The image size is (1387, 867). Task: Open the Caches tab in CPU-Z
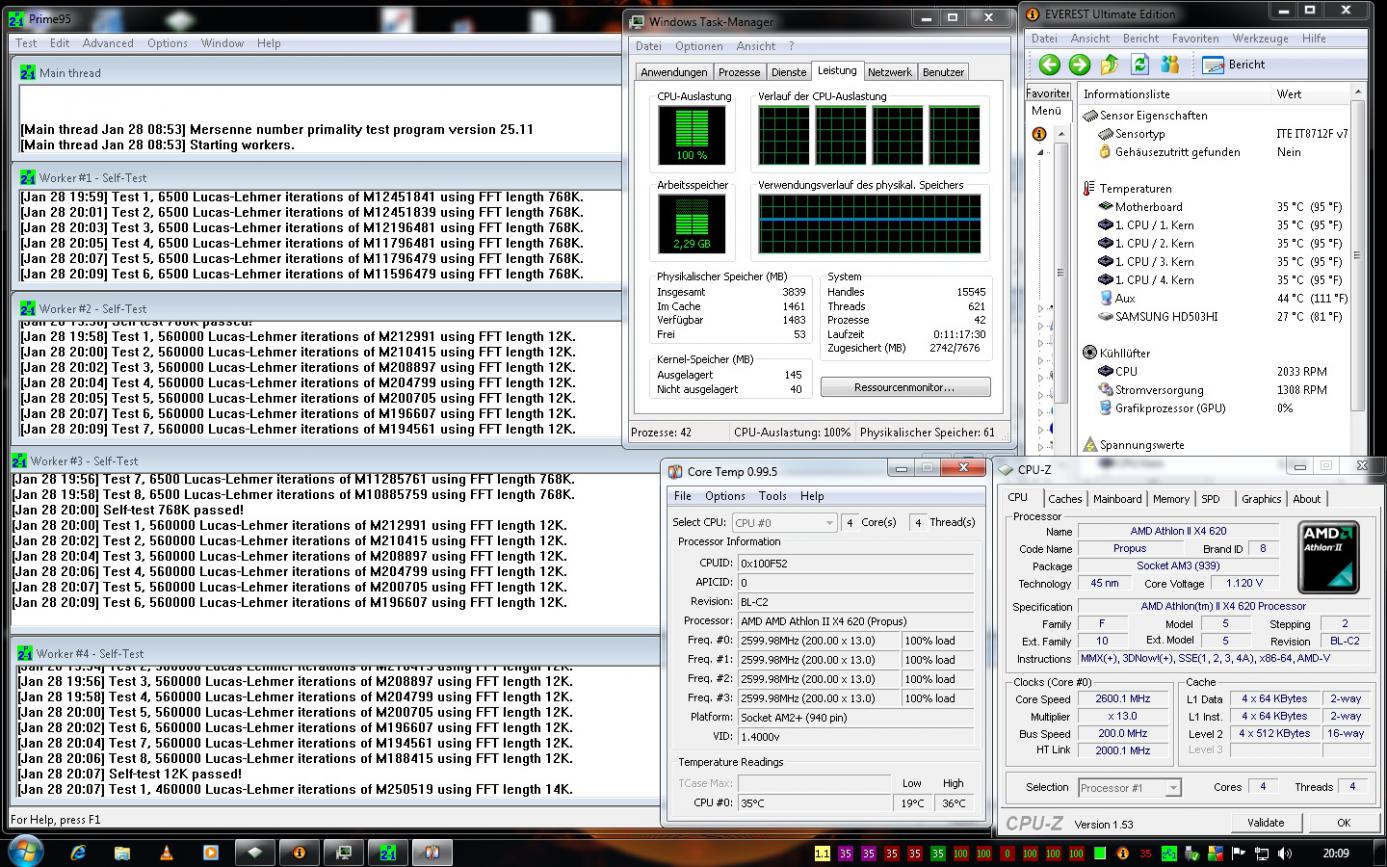pos(1064,499)
